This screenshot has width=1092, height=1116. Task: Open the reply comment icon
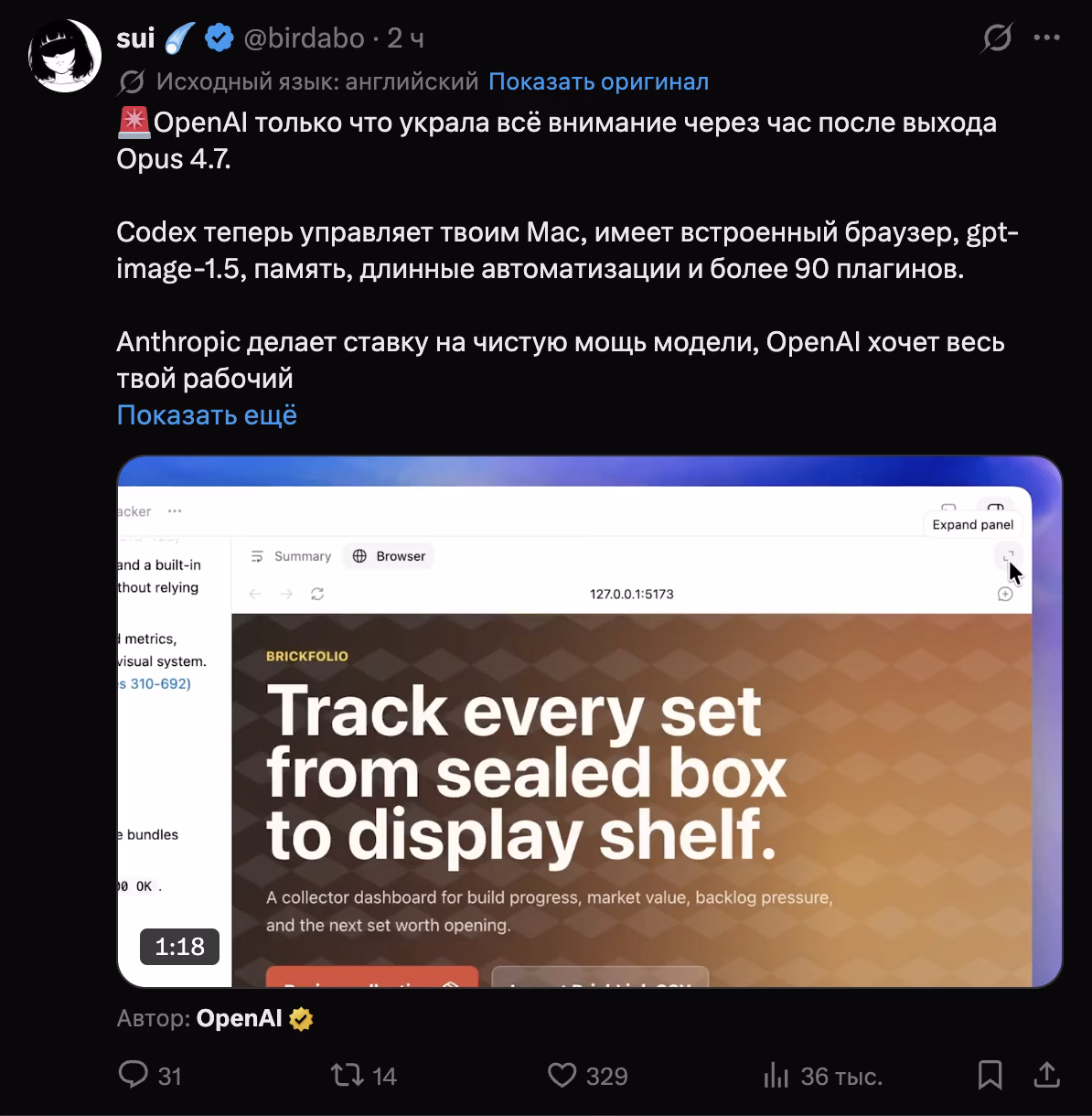click(133, 1075)
